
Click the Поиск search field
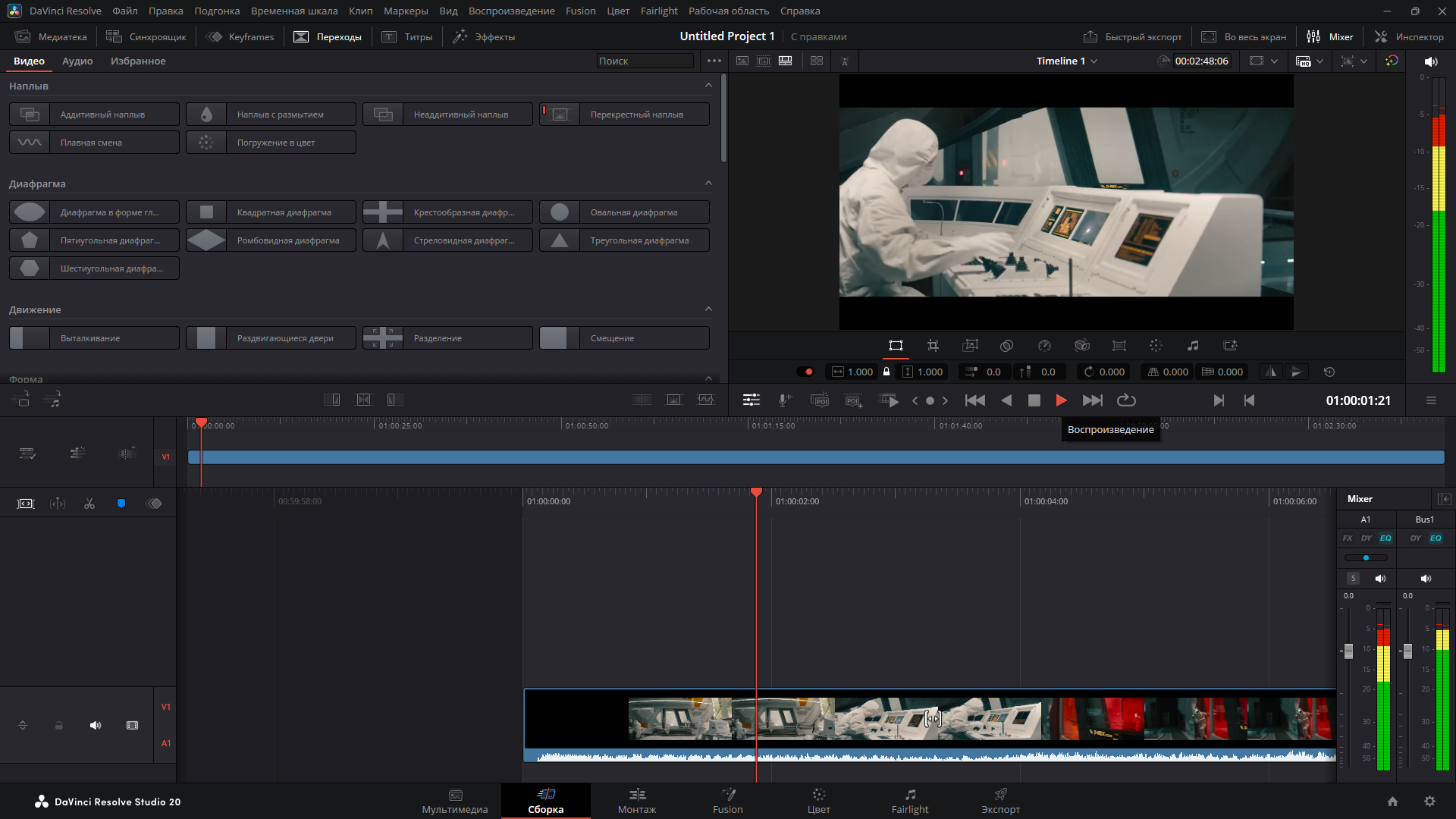point(643,61)
